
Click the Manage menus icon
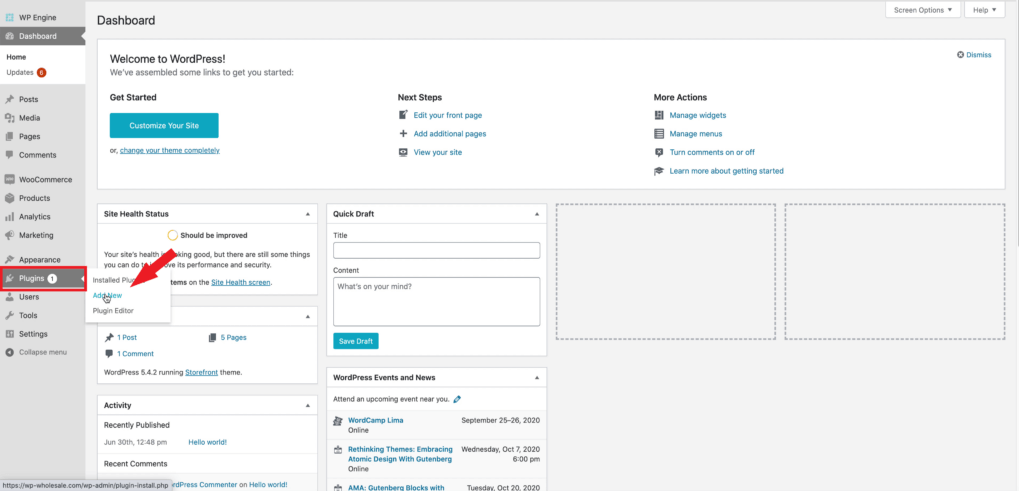pos(659,134)
